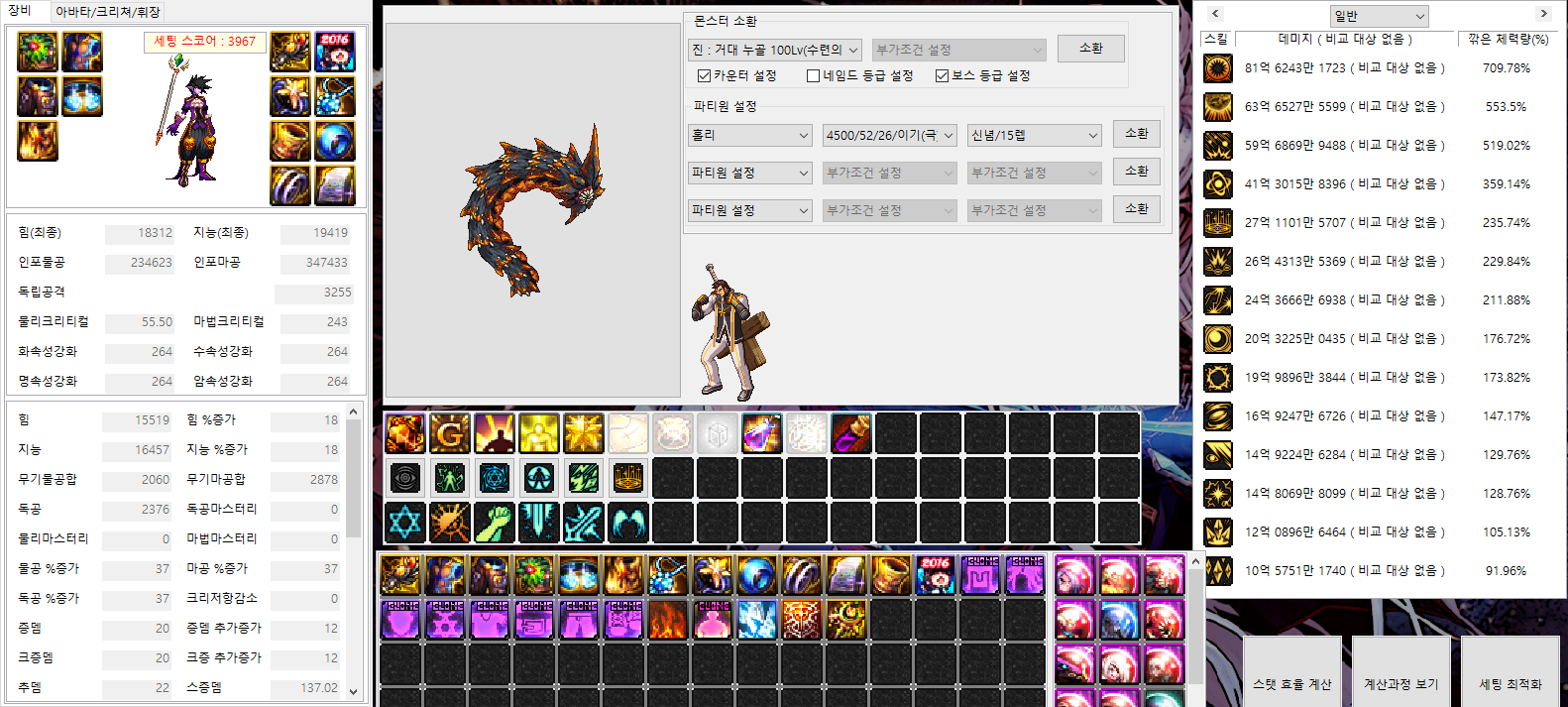Select the blue sapphire necklace in equipment panel
The width and height of the screenshot is (1568, 707).
(335, 97)
